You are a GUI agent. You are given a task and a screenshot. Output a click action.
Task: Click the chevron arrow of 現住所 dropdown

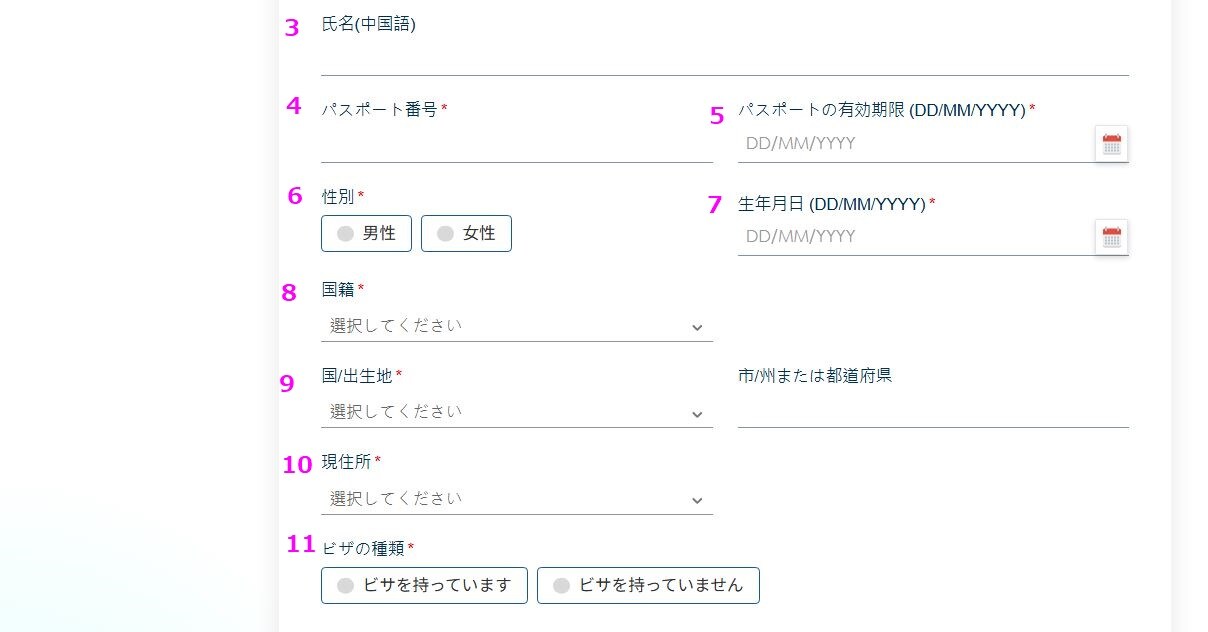(x=697, y=501)
